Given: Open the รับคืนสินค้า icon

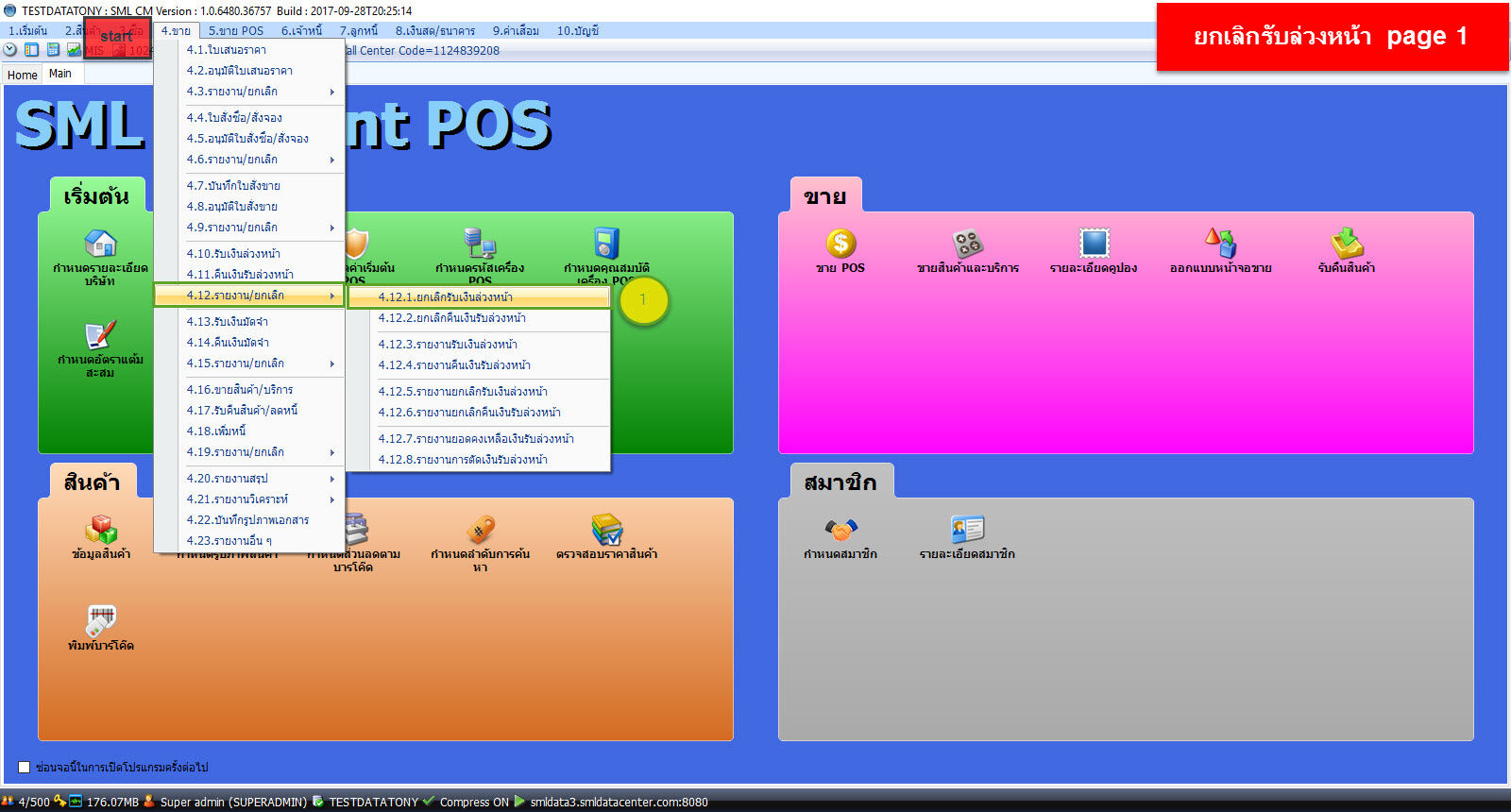Looking at the screenshot, I should pos(1347,244).
